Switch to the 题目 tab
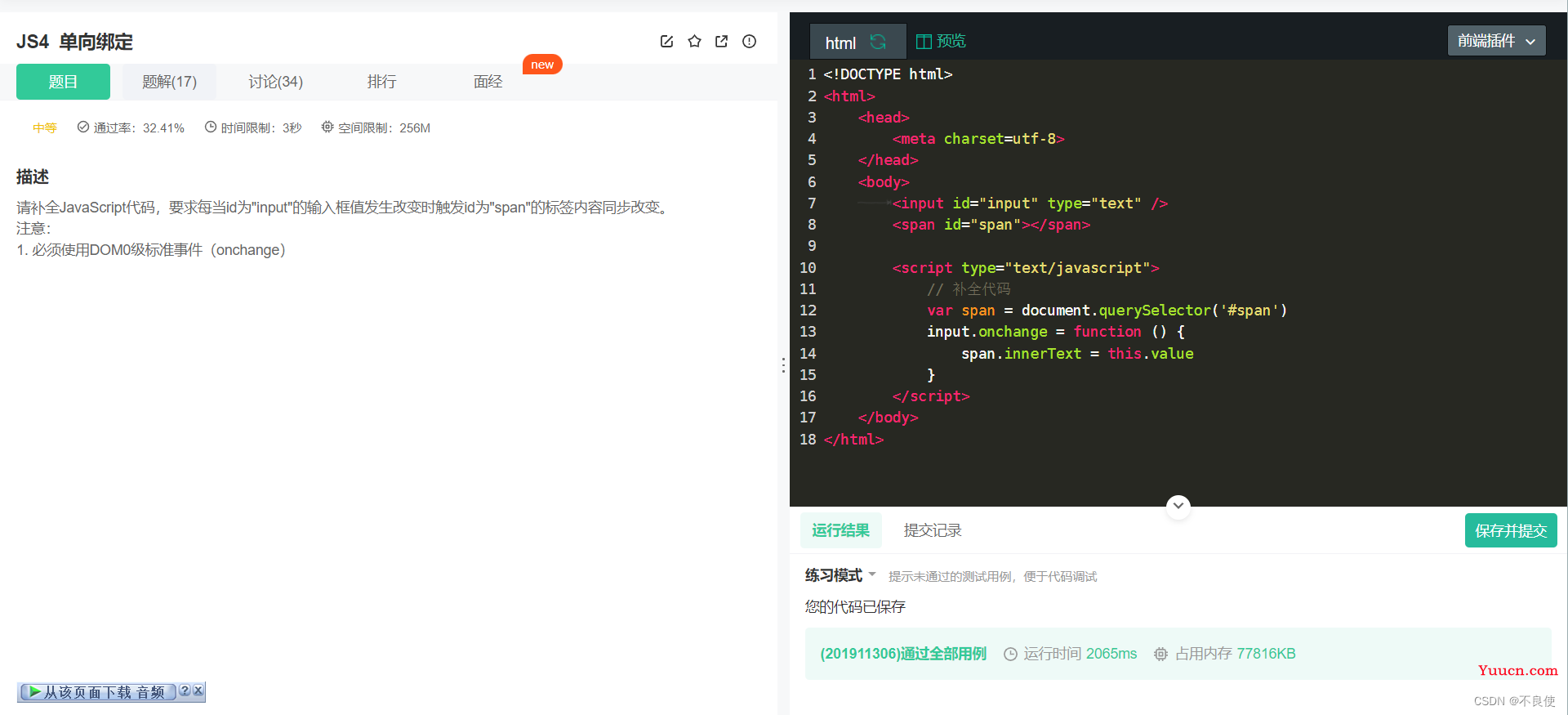Viewport: 1568px width, 715px height. pyautogui.click(x=63, y=82)
